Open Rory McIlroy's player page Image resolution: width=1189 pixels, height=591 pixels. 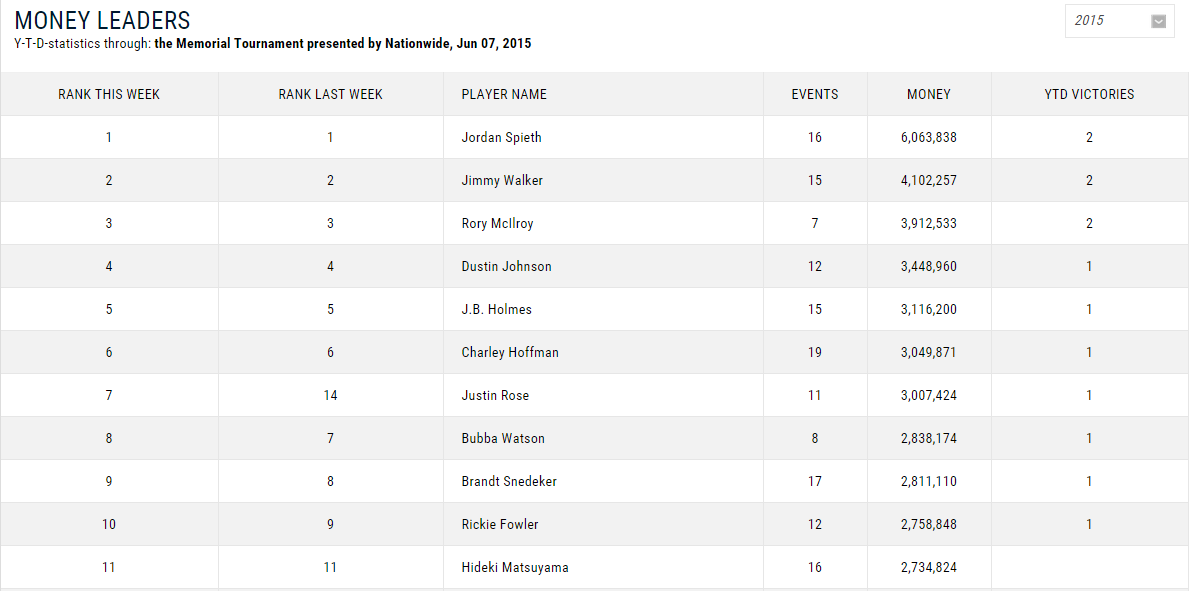coord(497,223)
